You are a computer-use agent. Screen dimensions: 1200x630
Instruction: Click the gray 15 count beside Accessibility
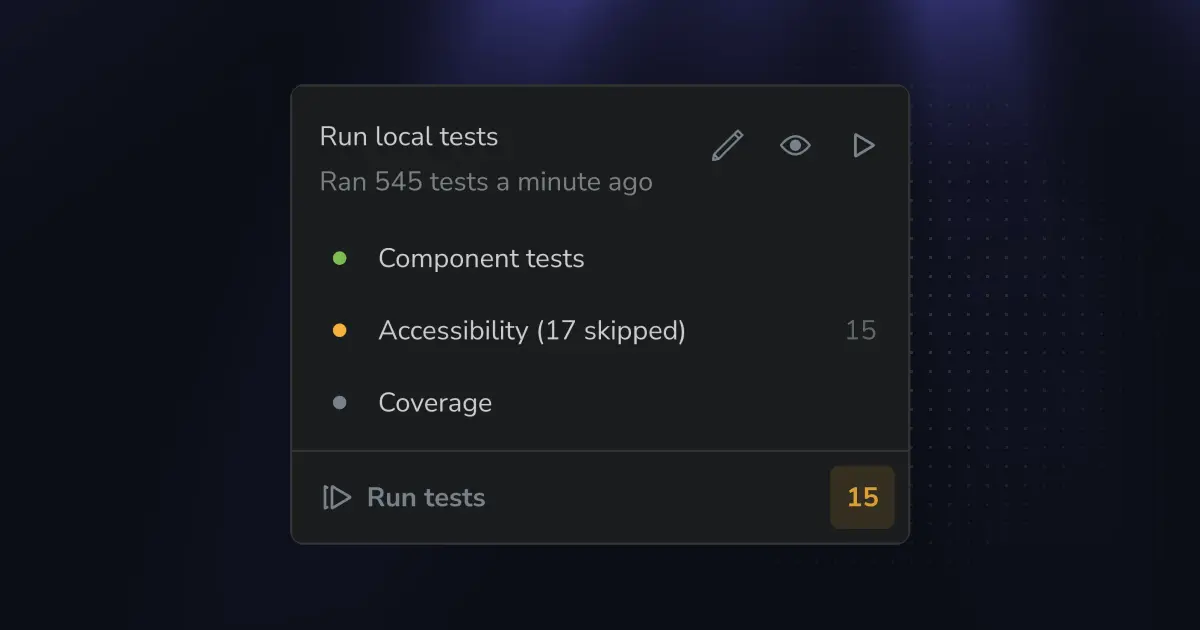(861, 330)
